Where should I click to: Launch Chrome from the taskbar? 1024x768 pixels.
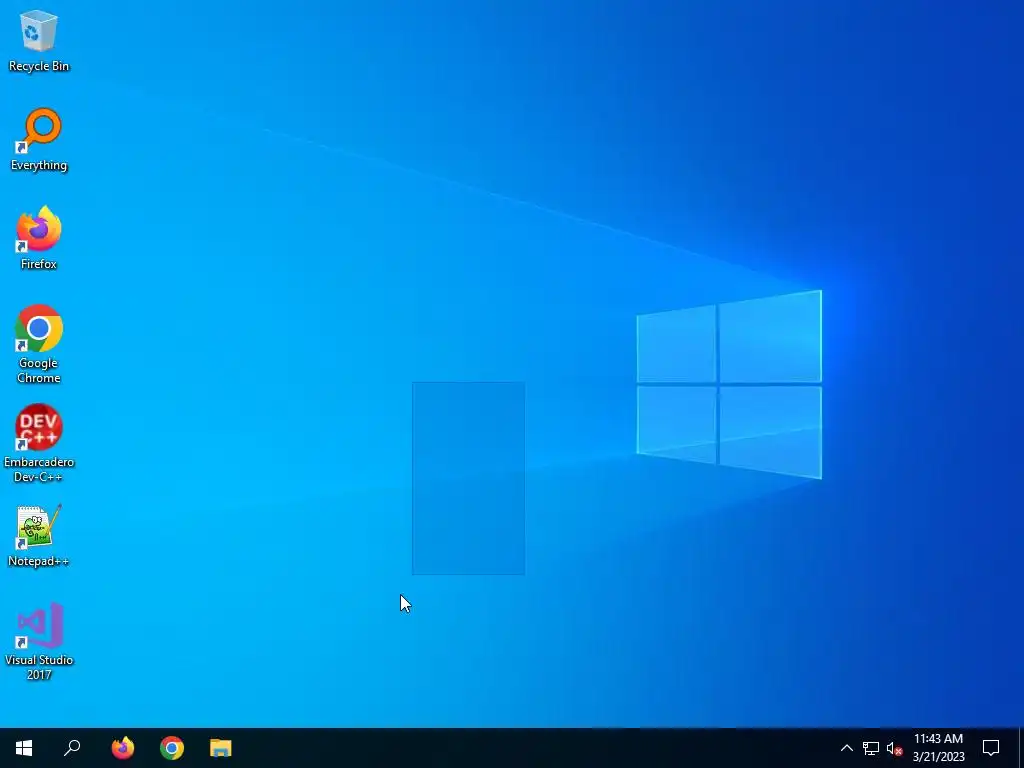pos(172,748)
